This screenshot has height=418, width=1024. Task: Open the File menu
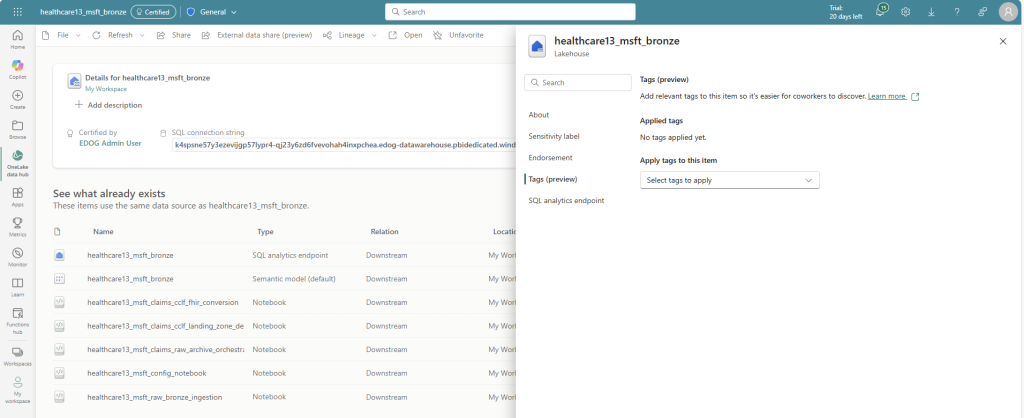tap(62, 35)
